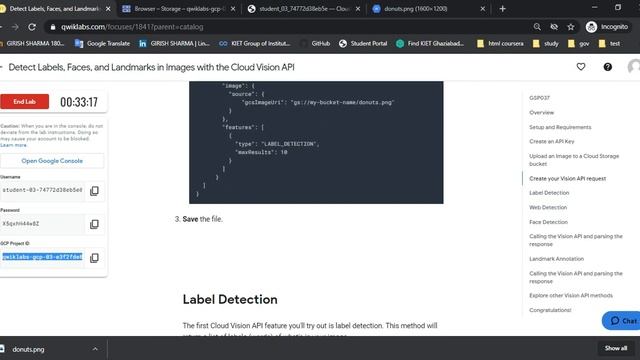Image resolution: width=640 pixels, height=360 pixels.
Task: Open the GitHub bookmark
Action: point(315,43)
